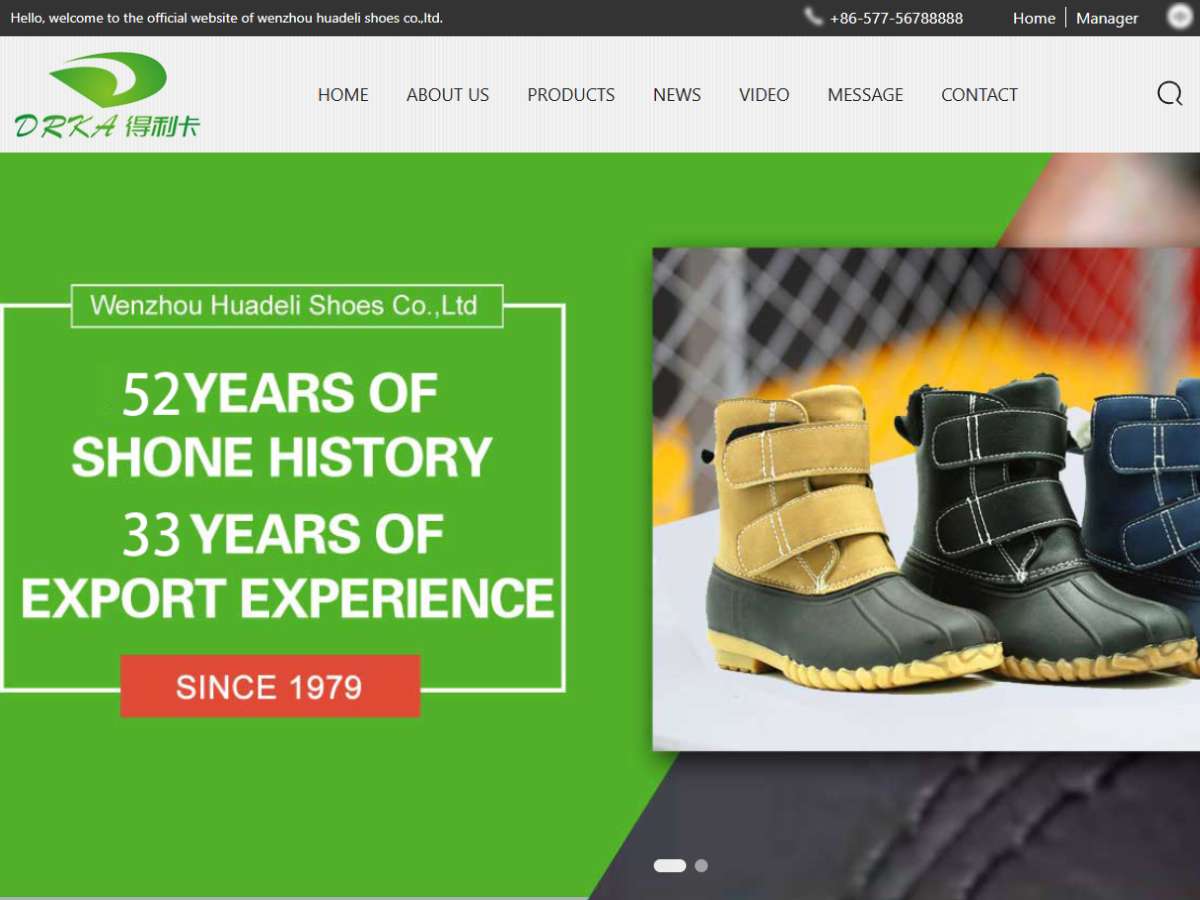
Task: Navigate to the VIDEO page
Action: point(764,95)
